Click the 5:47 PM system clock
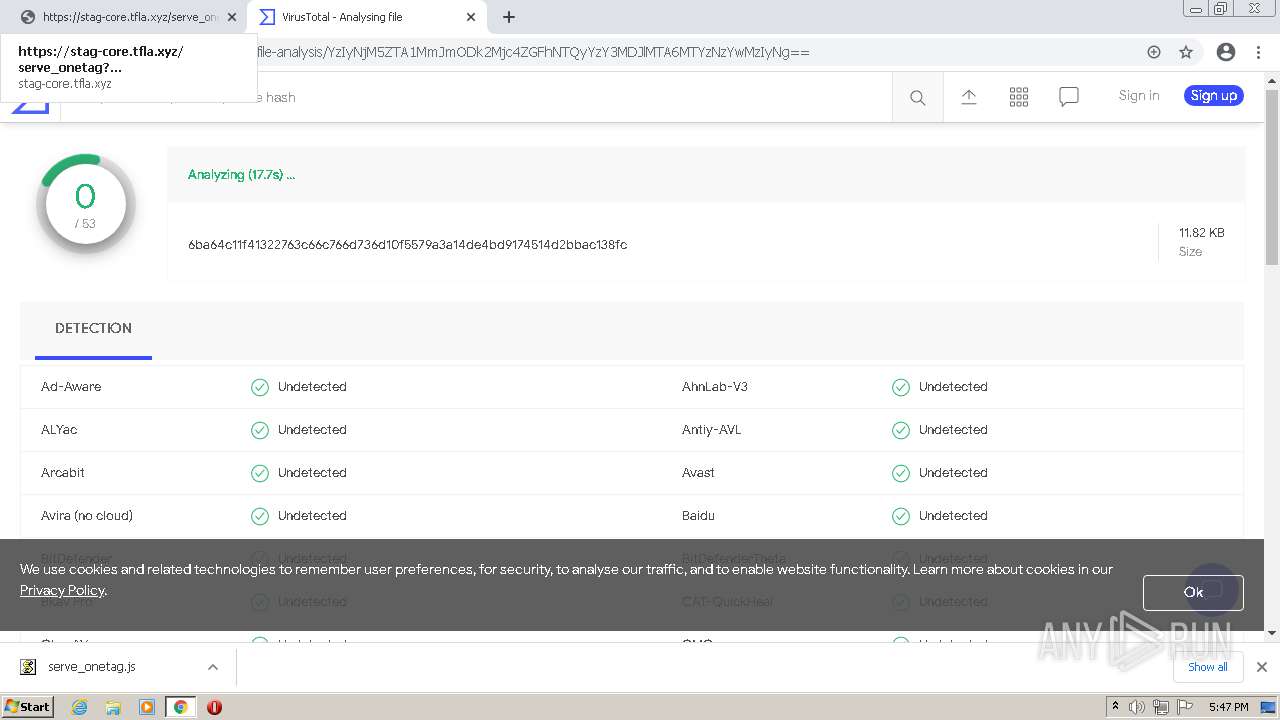 [x=1228, y=707]
